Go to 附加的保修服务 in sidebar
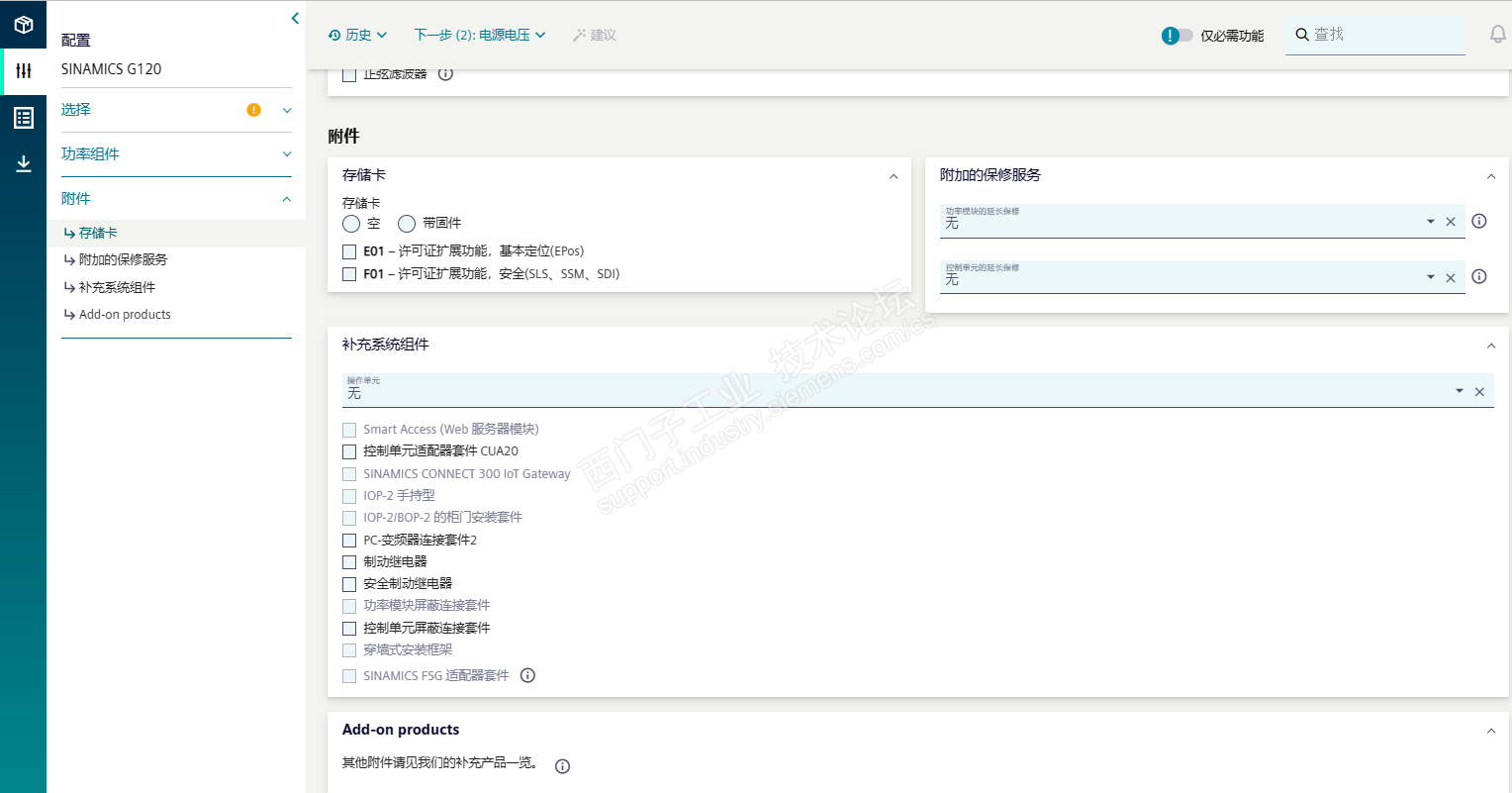 pyautogui.click(x=123, y=259)
